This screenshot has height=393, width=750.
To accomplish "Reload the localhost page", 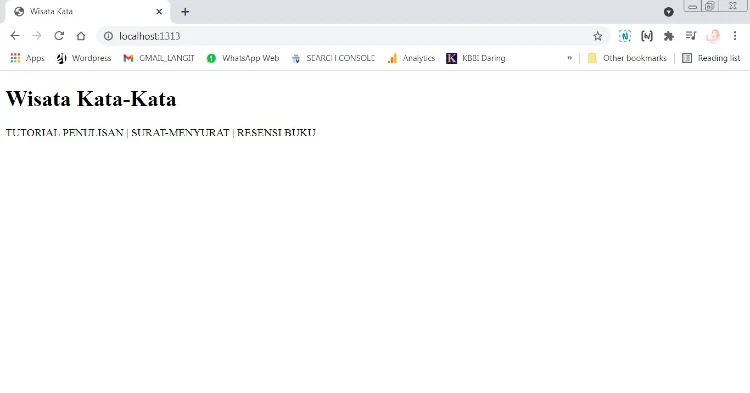I will click(59, 36).
